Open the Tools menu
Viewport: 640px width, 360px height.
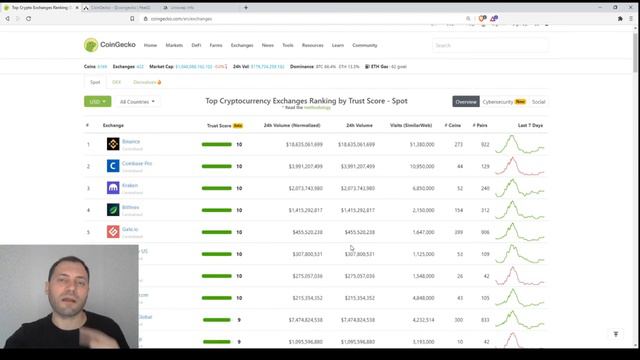pos(288,45)
